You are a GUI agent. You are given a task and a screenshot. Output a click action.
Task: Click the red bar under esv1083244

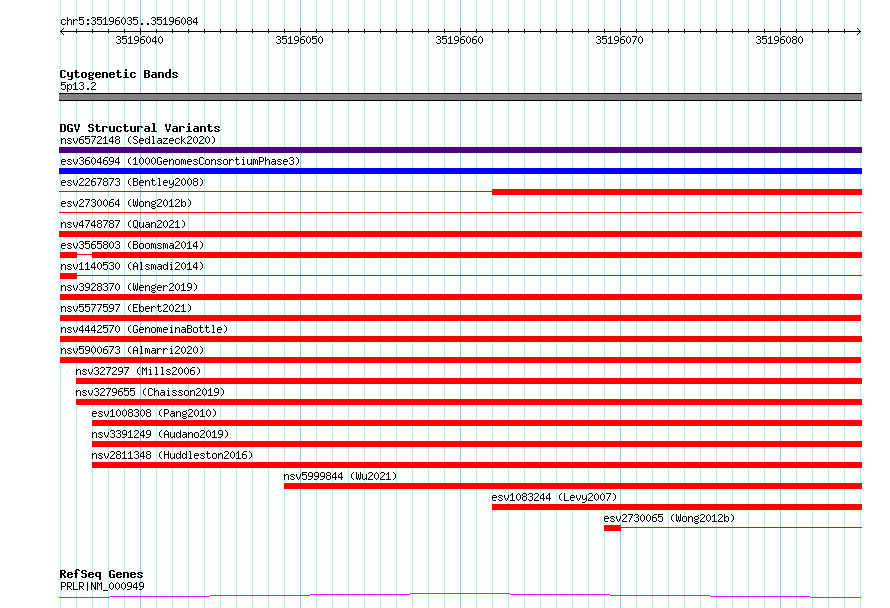677,507
